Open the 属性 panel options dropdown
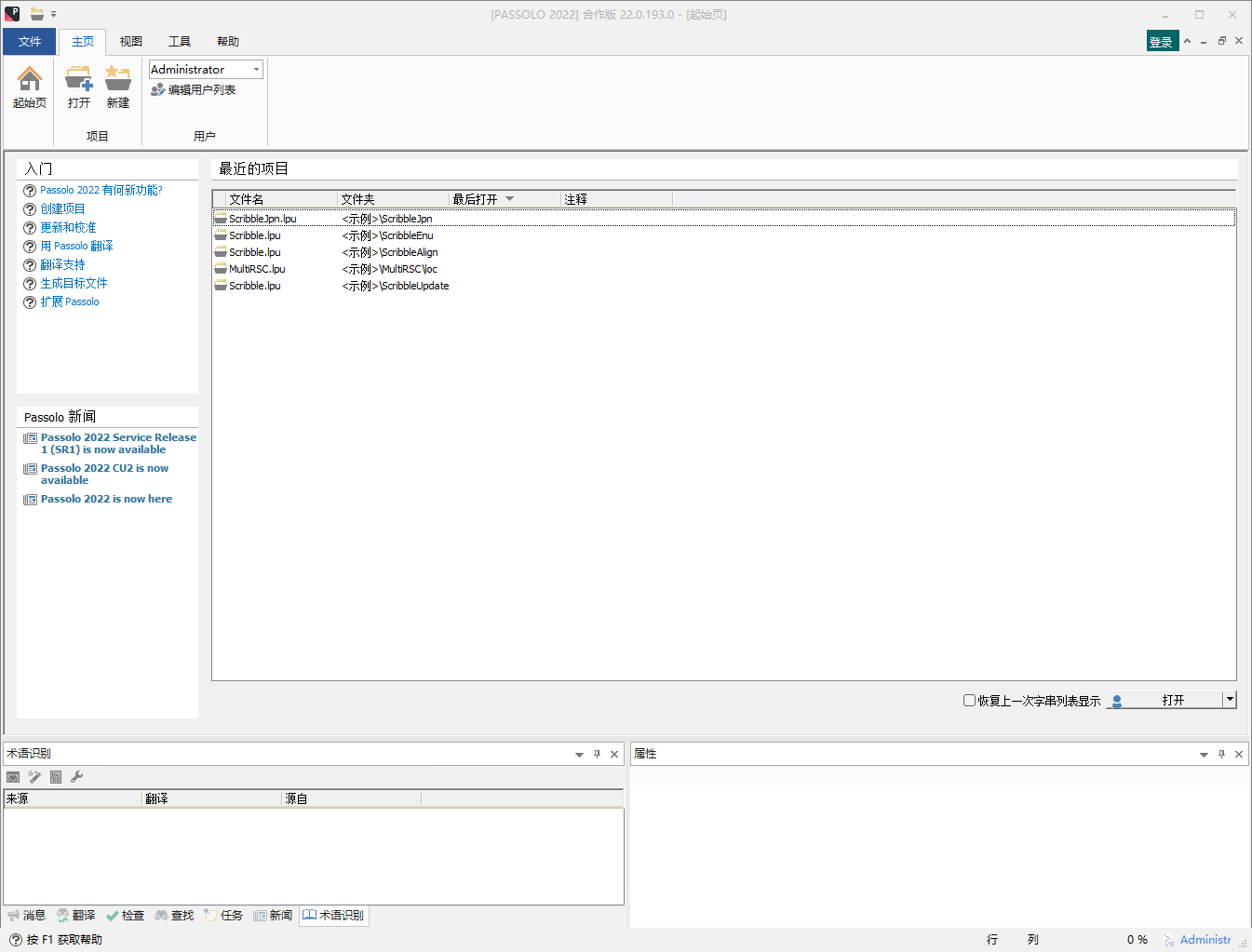 click(1204, 755)
